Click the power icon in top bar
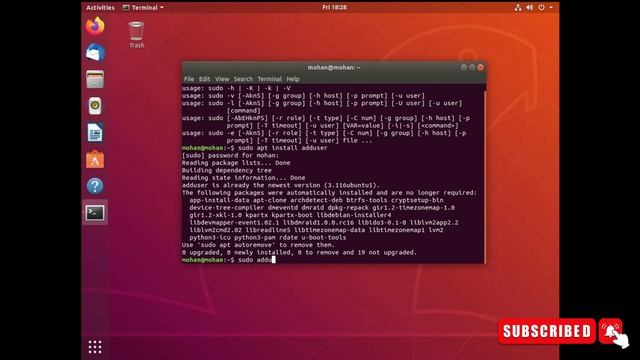640x360 pixels. click(541, 7)
